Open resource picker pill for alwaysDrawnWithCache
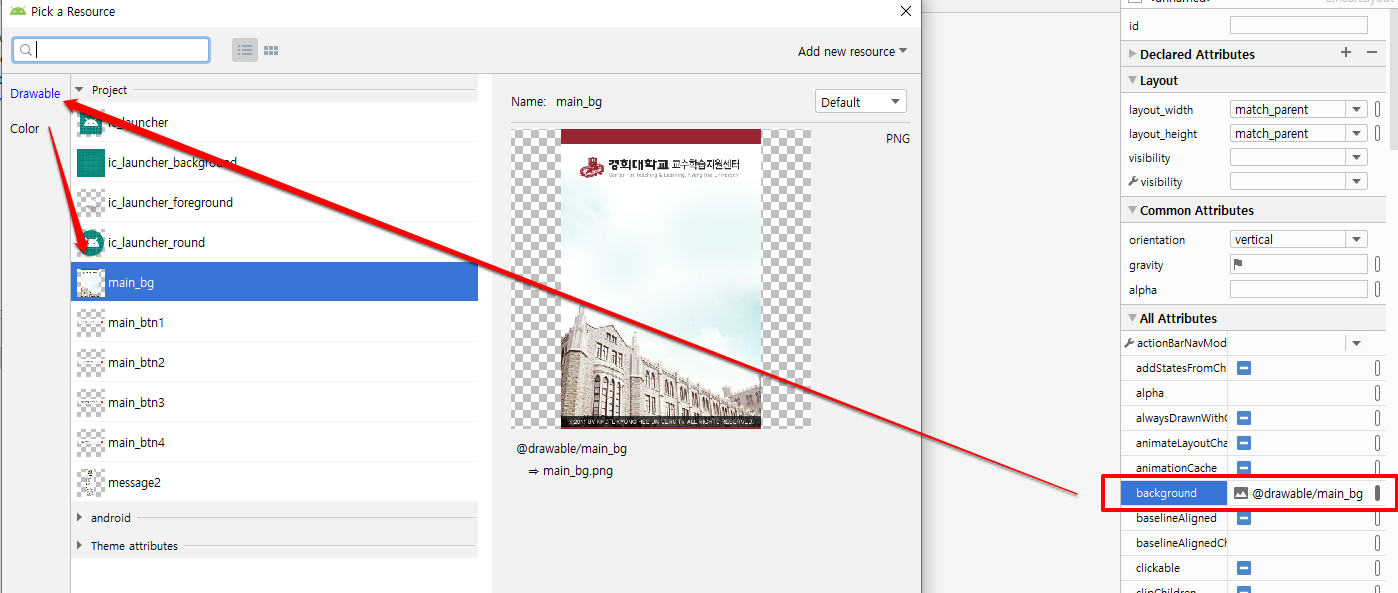The width and height of the screenshot is (1398, 593). click(1378, 418)
